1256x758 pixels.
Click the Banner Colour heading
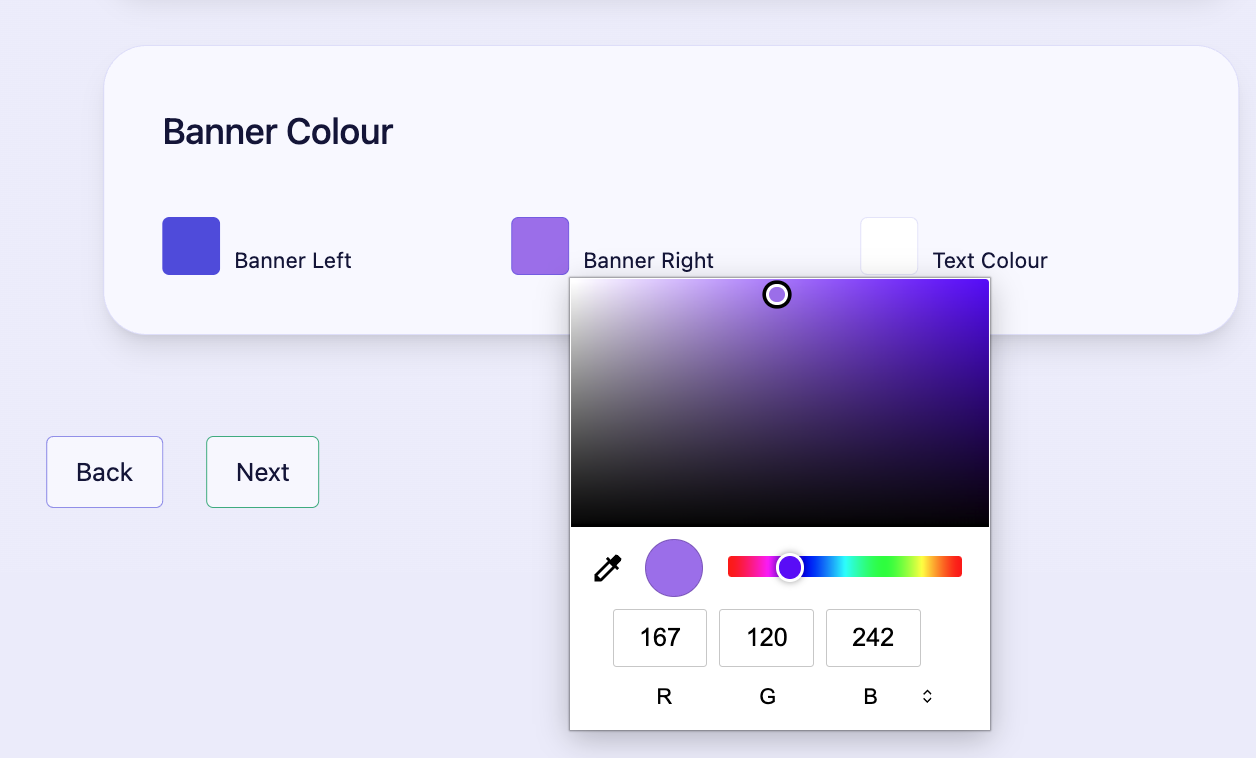point(278,131)
